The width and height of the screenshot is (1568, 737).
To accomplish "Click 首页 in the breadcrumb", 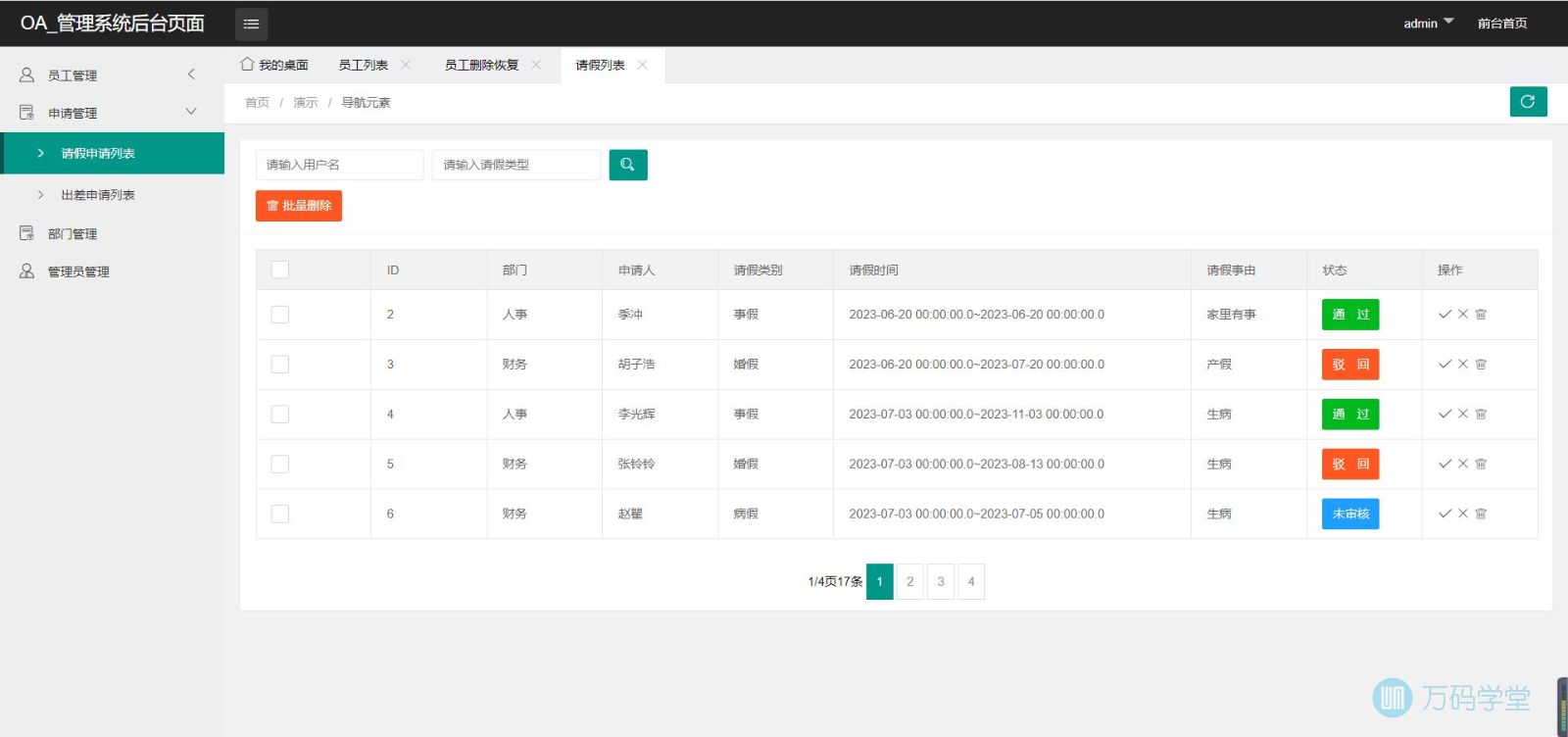I will click(257, 102).
